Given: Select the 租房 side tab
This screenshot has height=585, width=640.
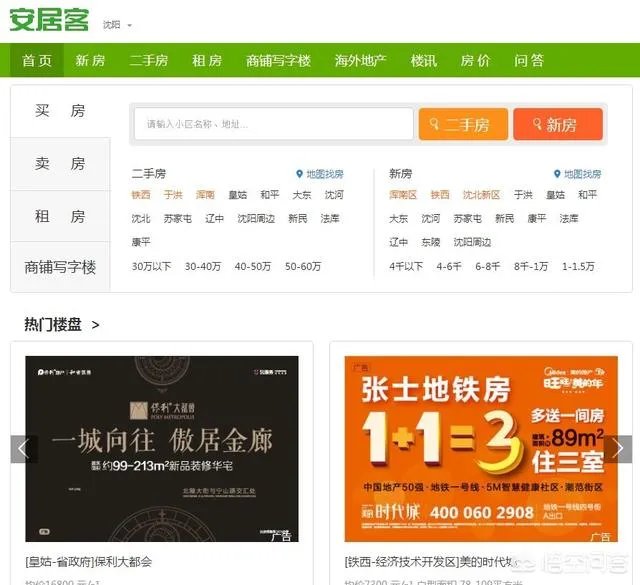Looking at the screenshot, I should click(x=60, y=216).
